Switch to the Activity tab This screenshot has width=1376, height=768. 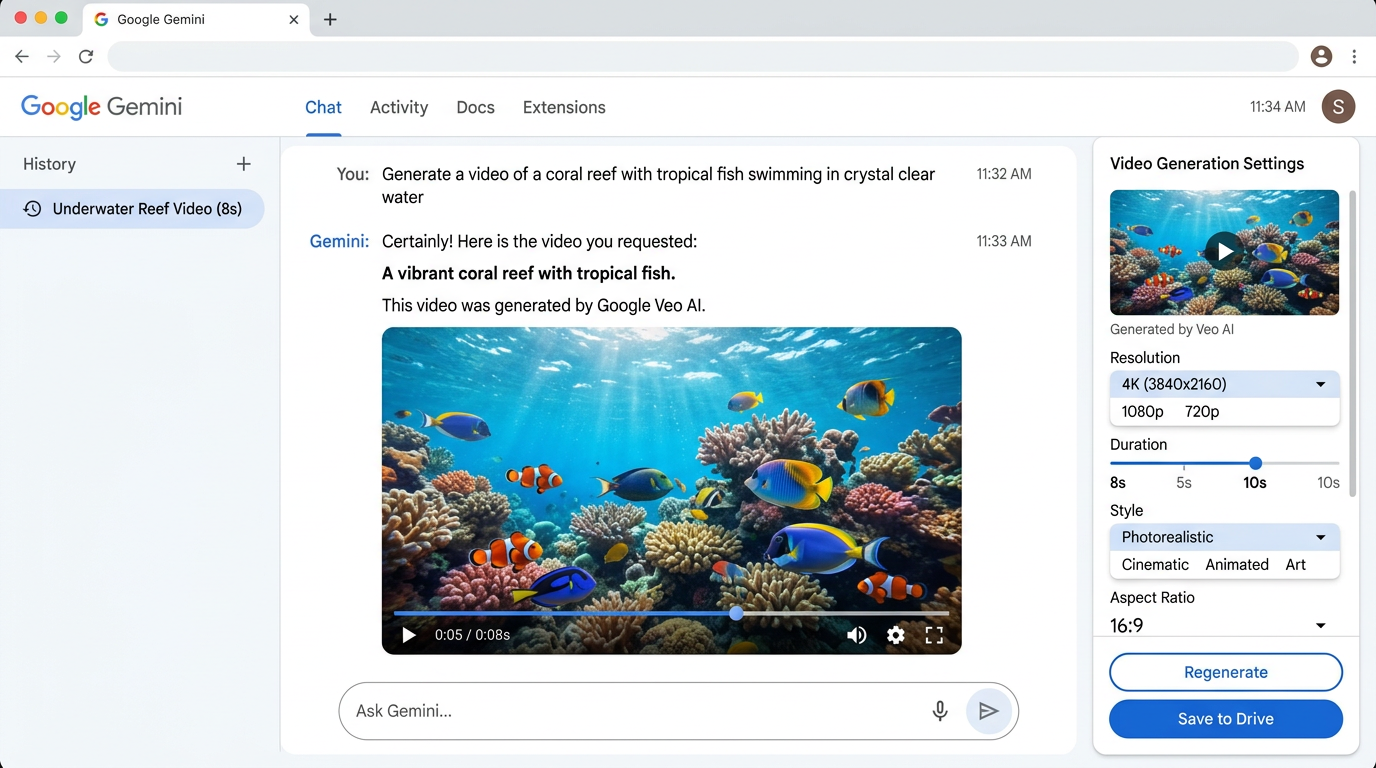pyautogui.click(x=398, y=107)
